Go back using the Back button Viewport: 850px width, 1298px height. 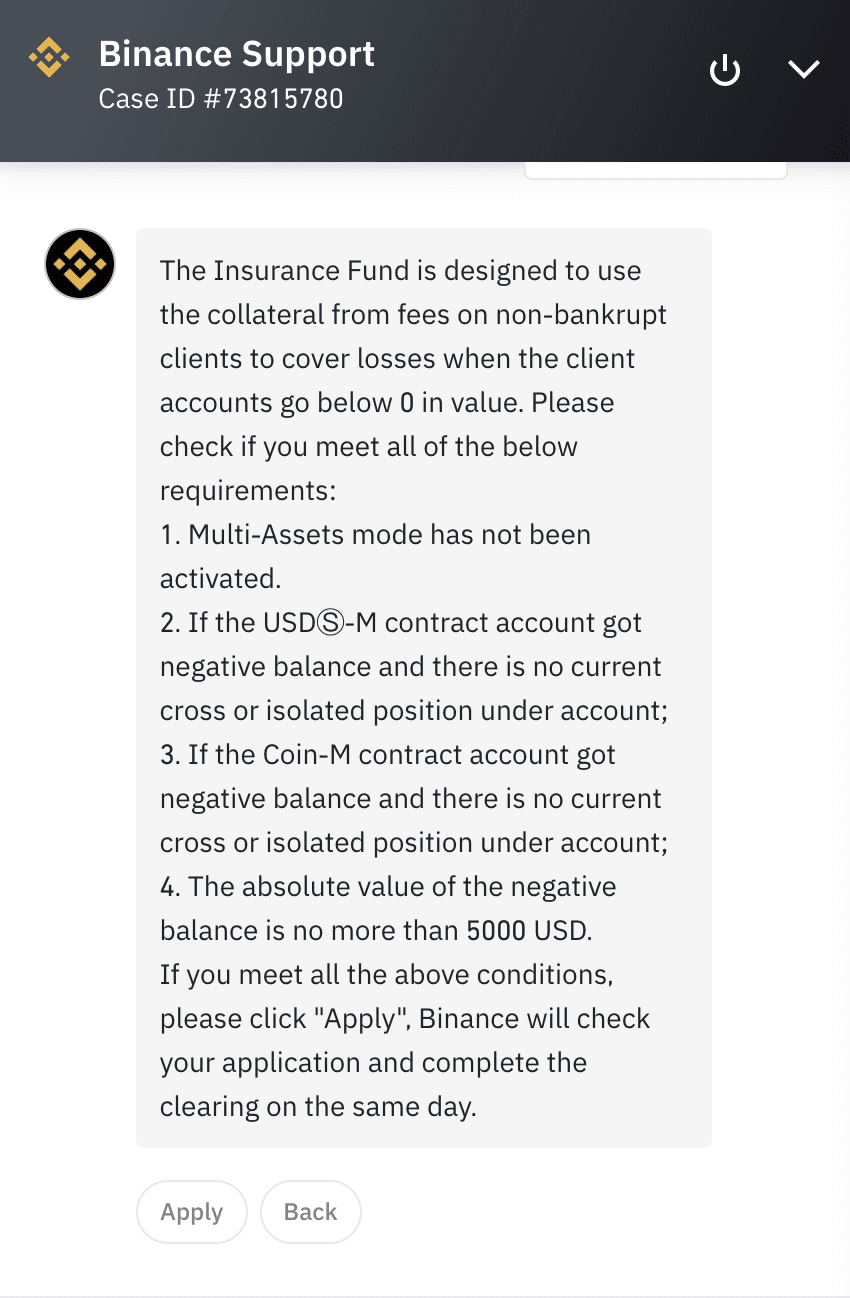[x=310, y=1212]
